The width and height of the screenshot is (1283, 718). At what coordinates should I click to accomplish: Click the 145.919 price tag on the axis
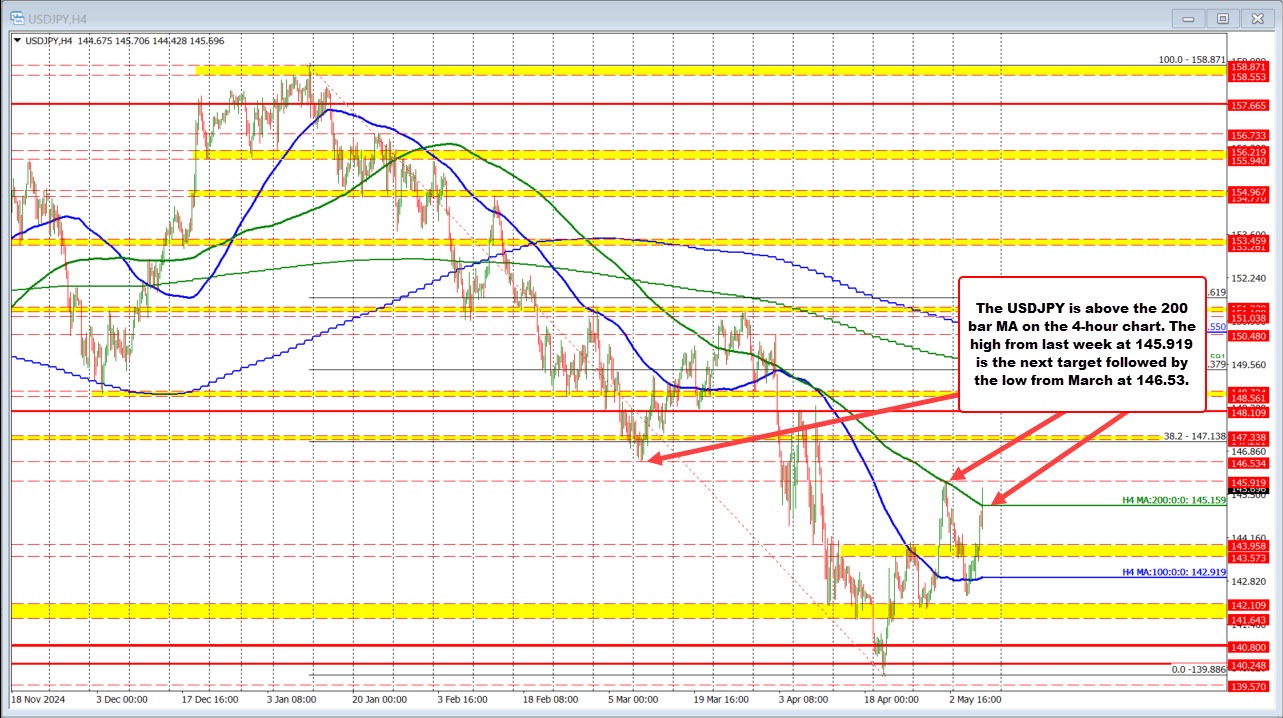coord(1248,483)
